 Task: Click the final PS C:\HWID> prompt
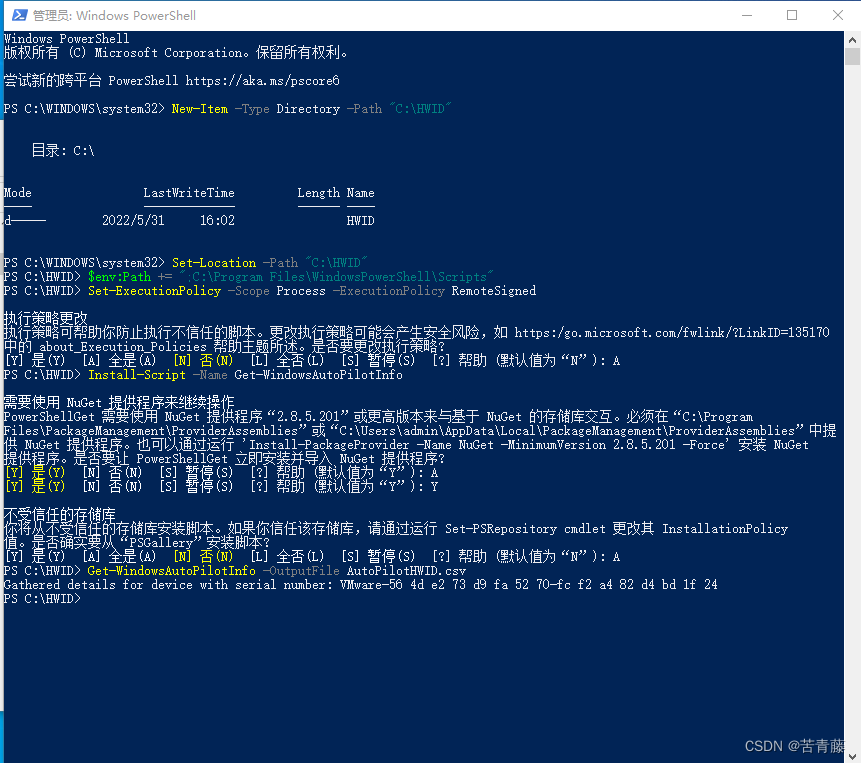click(x=42, y=598)
